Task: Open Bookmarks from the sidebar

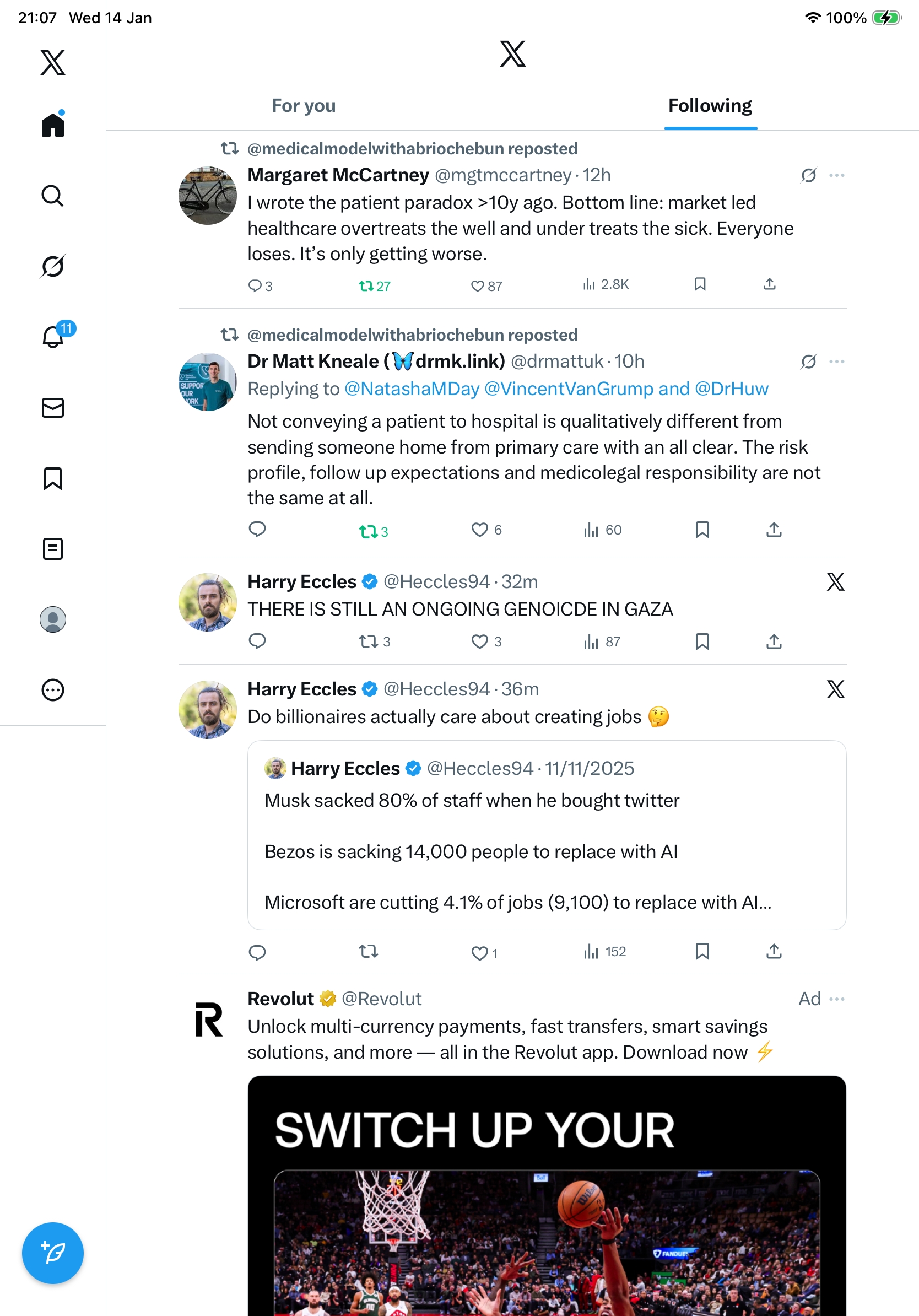Action: (x=52, y=478)
